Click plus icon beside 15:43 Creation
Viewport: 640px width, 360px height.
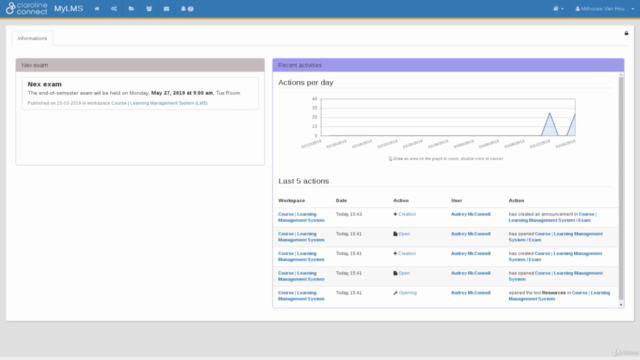(395, 214)
